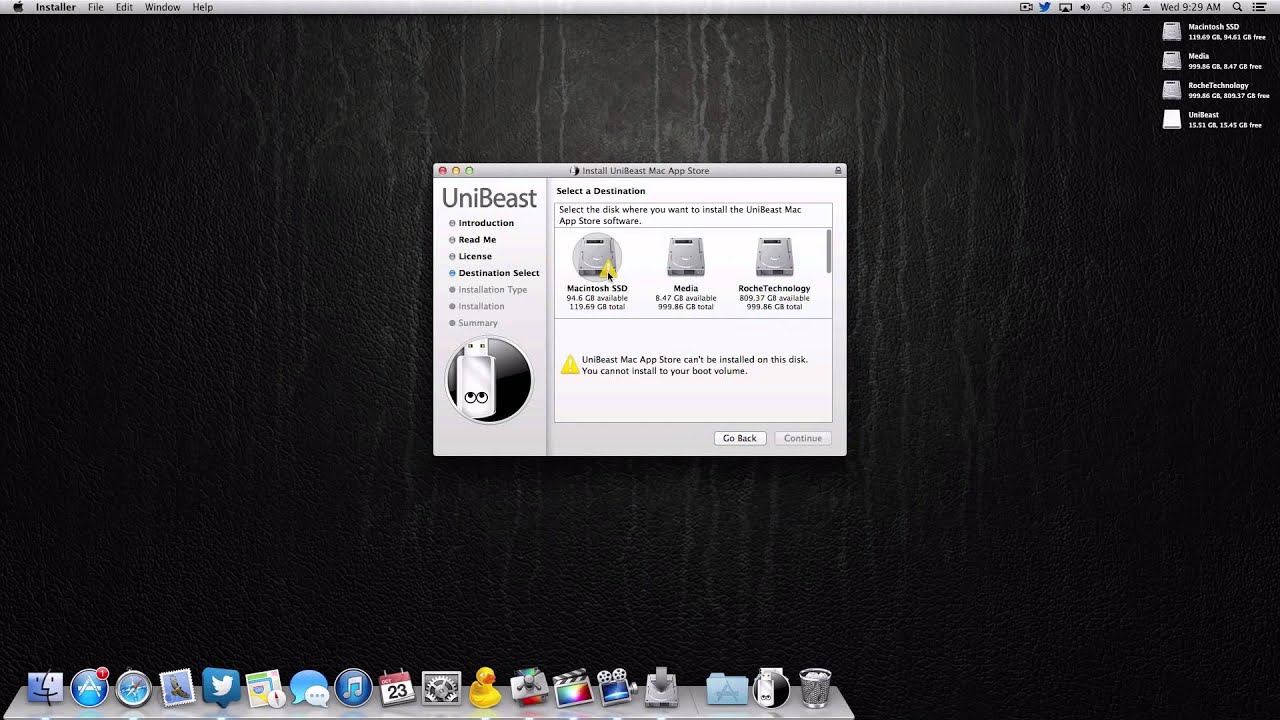Click the volume icon in the menu bar
The height and width of the screenshot is (720, 1280).
coord(1086,7)
